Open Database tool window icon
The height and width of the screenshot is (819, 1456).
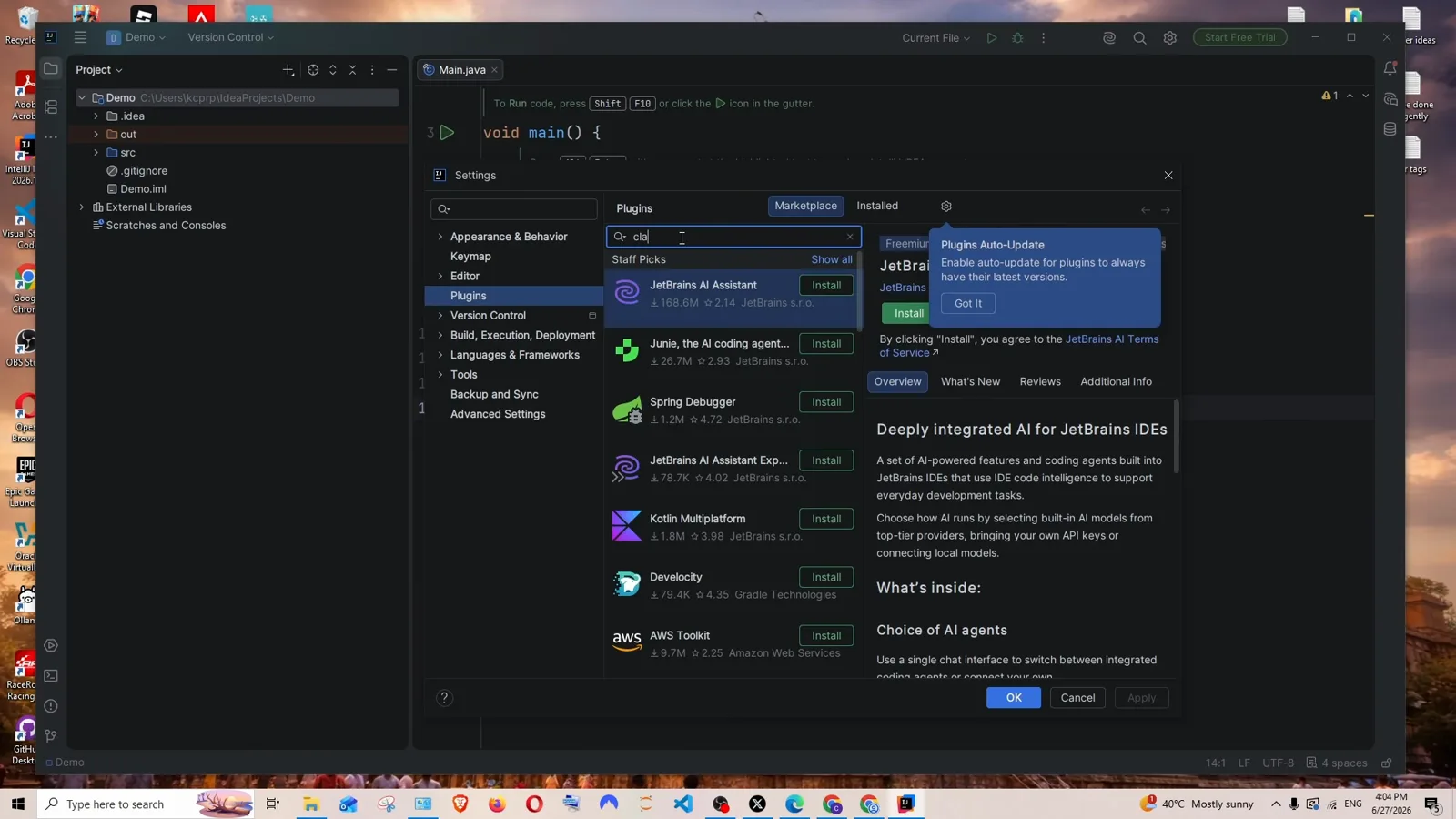click(1390, 128)
